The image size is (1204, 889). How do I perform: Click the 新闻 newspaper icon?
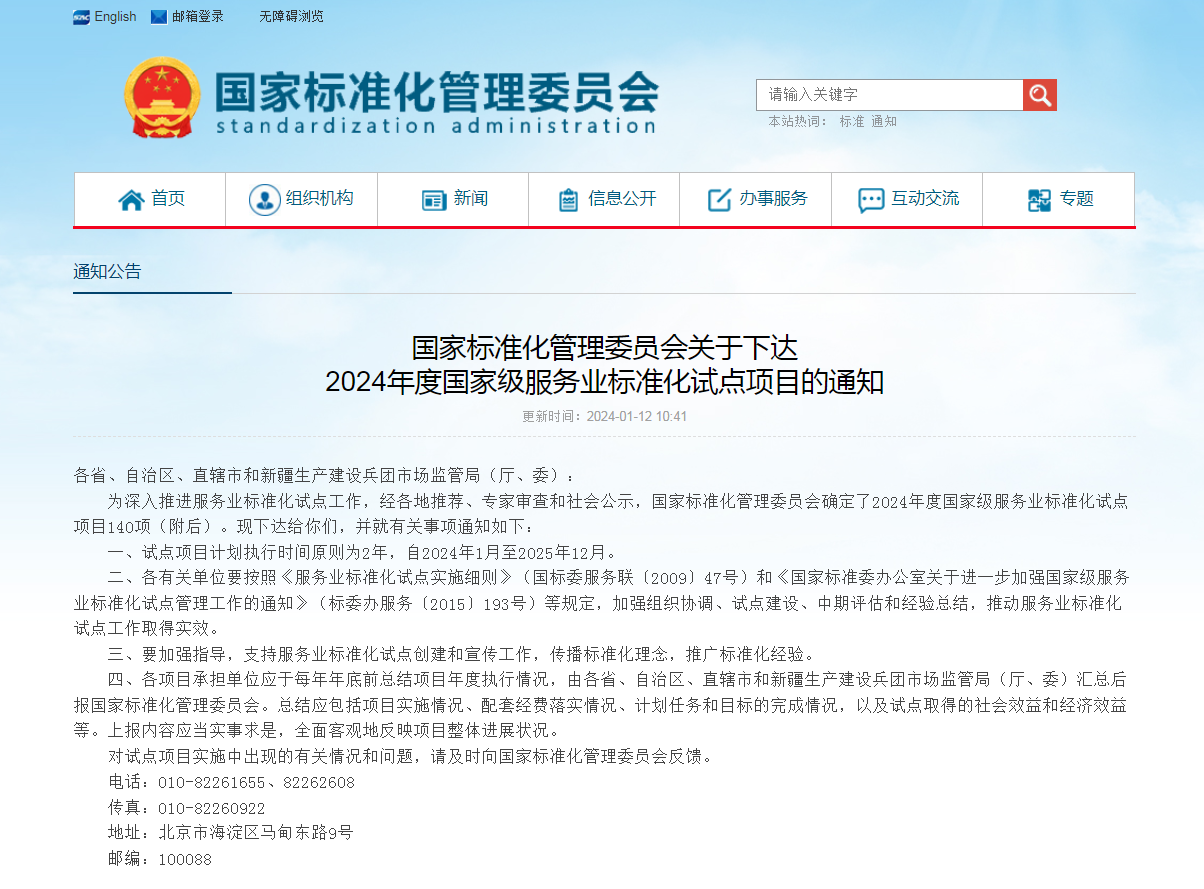(x=433, y=200)
